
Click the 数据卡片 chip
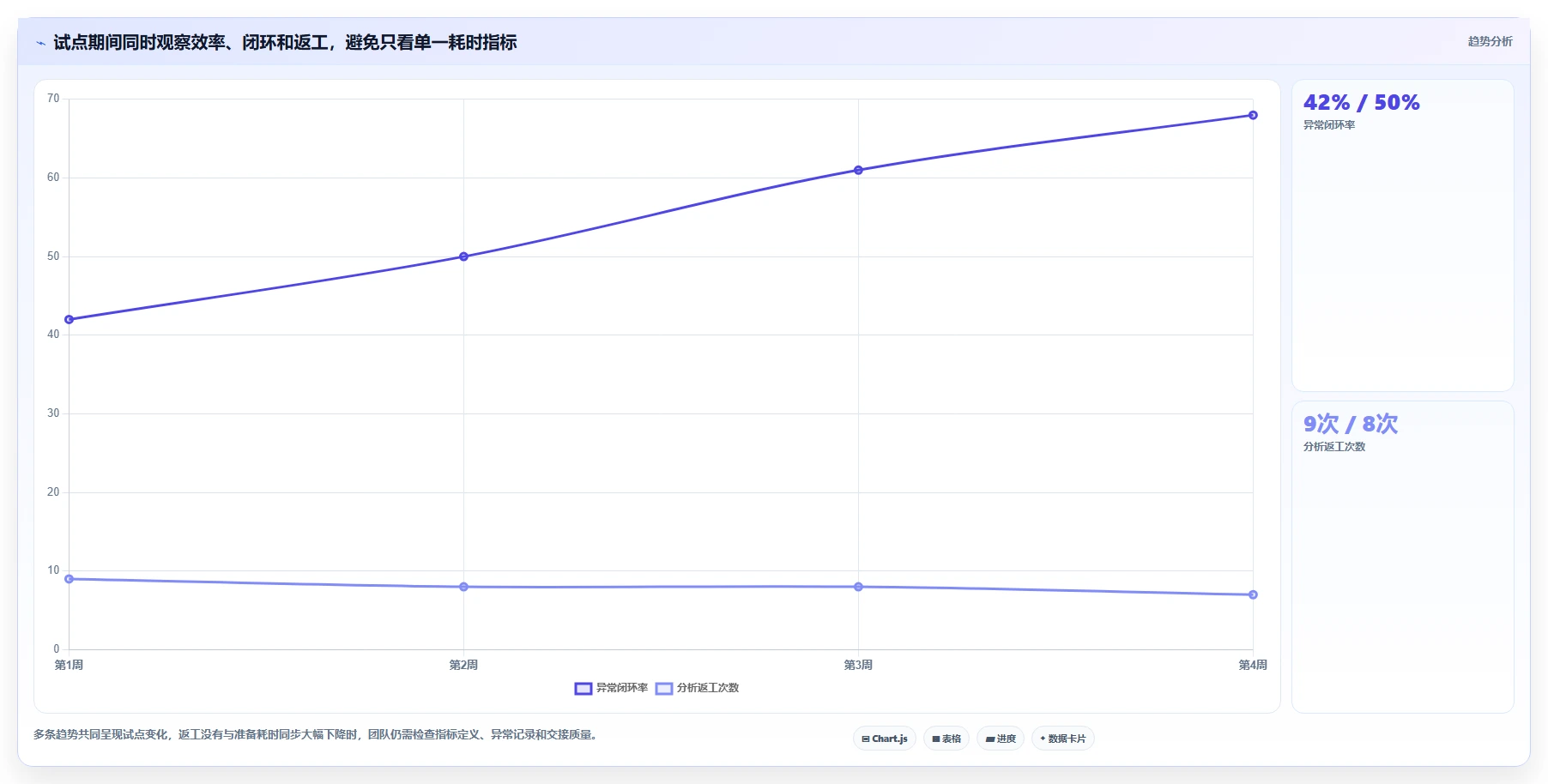(1063, 739)
